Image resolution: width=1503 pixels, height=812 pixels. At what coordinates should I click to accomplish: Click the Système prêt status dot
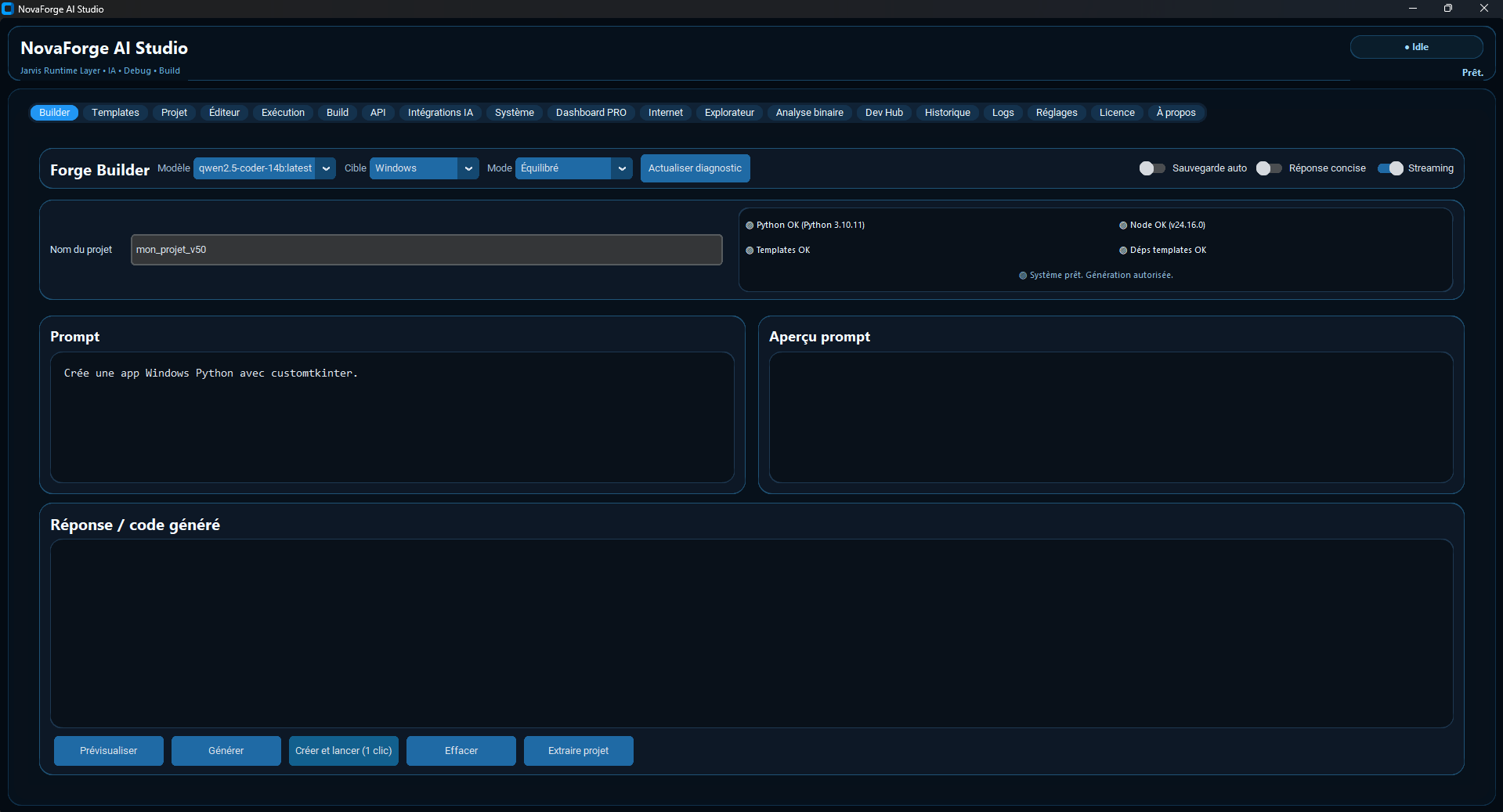[x=1023, y=276]
